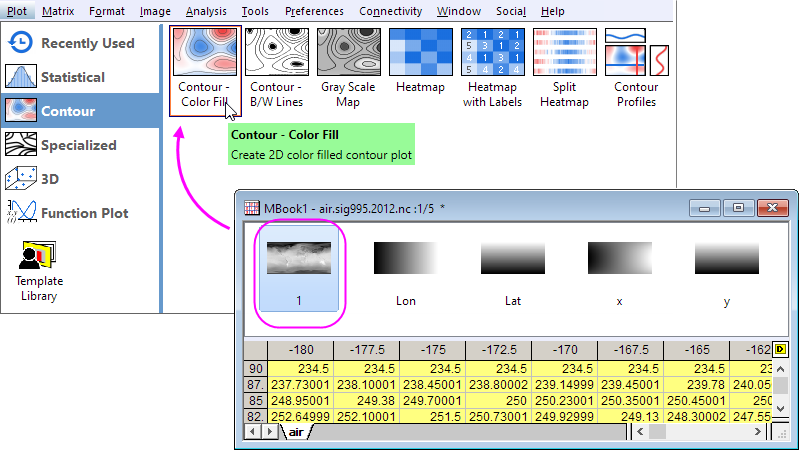Click the -180 column header

tap(301, 350)
